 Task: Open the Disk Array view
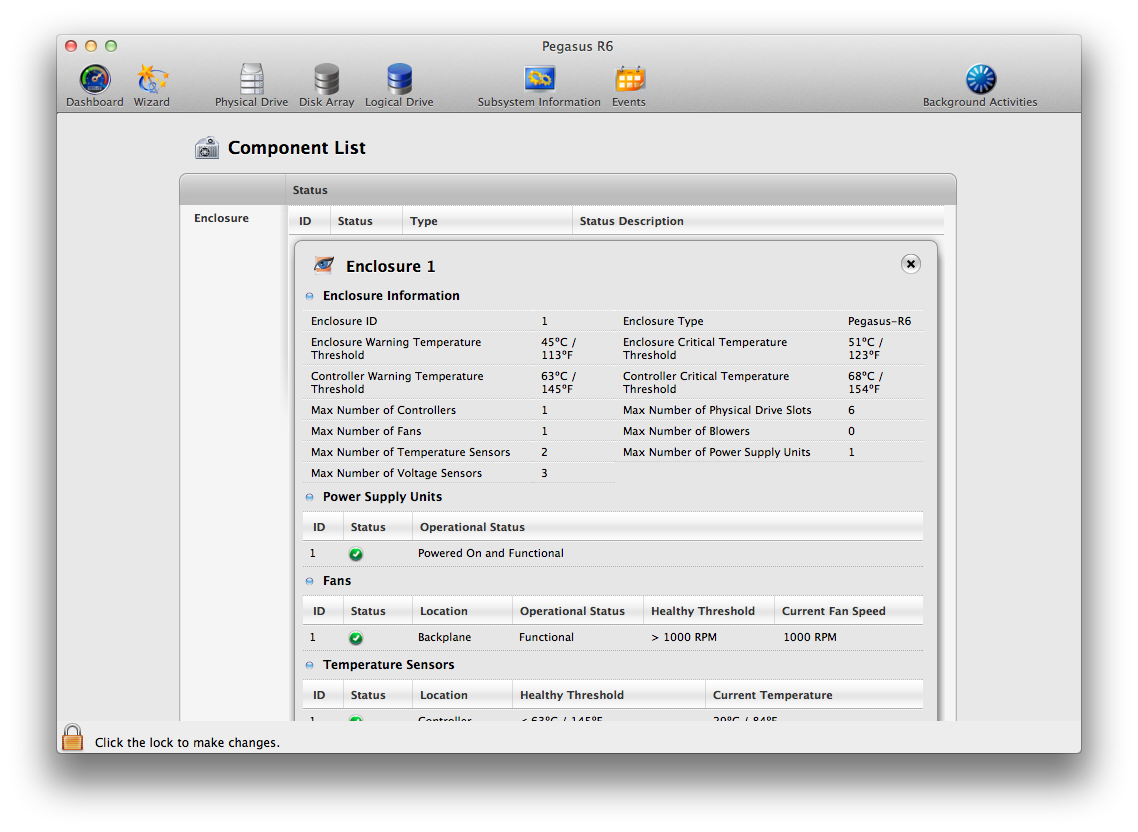tap(327, 86)
